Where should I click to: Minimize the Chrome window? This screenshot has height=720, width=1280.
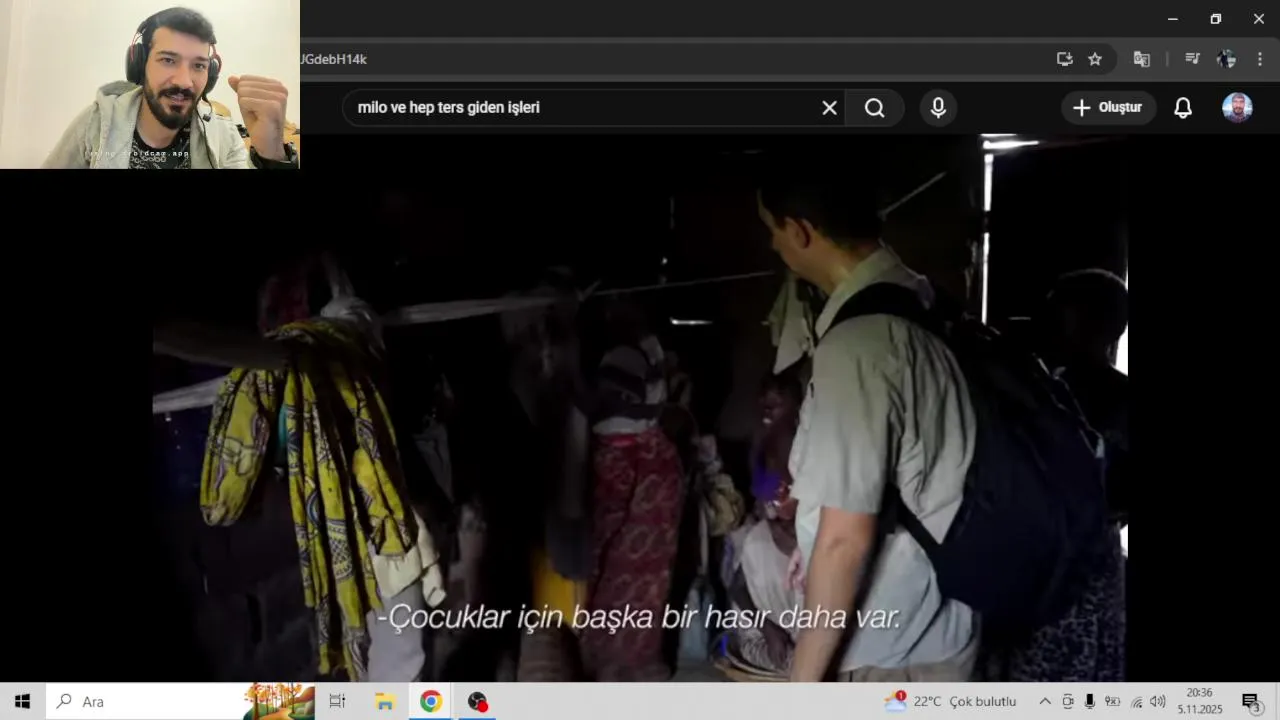[x=1172, y=19]
